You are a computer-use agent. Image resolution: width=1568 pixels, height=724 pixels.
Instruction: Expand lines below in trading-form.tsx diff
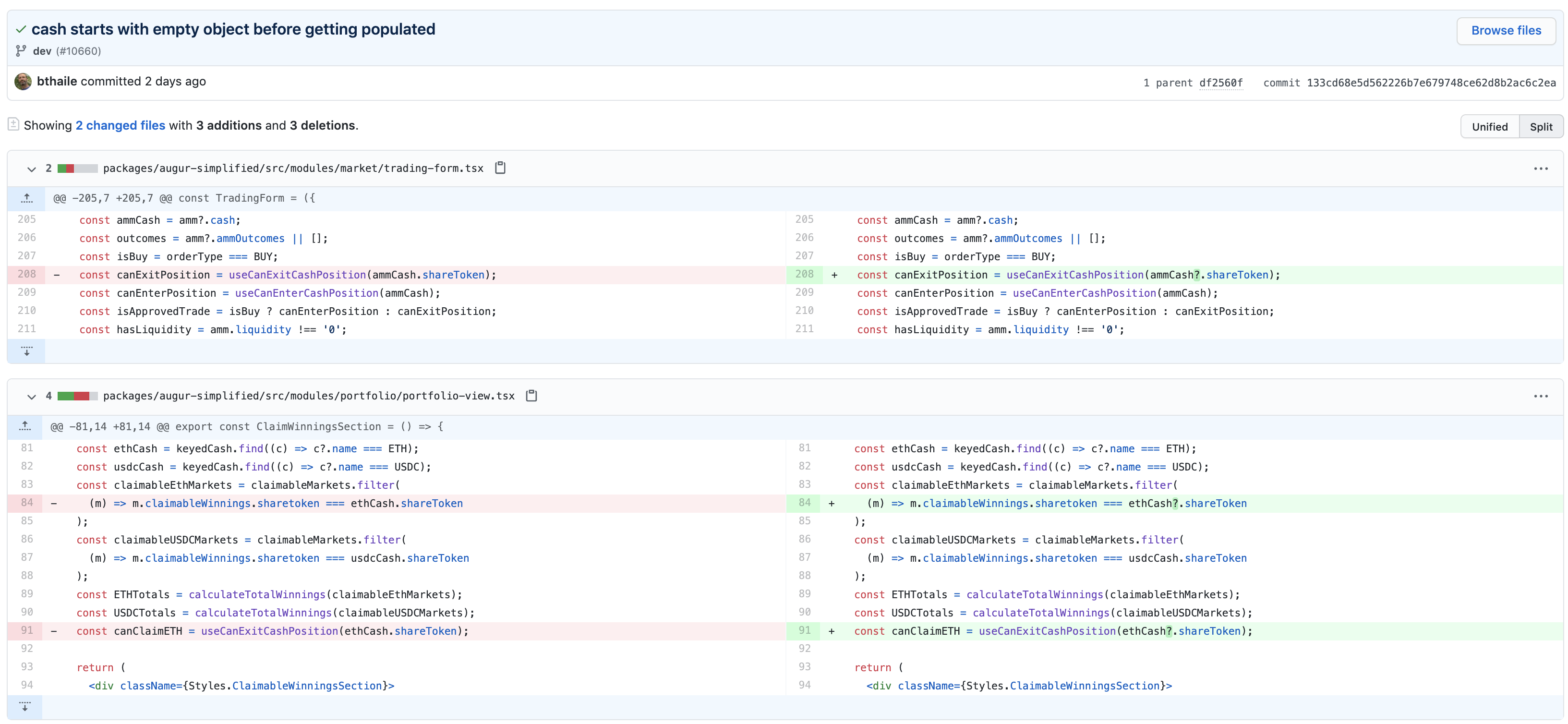pyautogui.click(x=27, y=351)
